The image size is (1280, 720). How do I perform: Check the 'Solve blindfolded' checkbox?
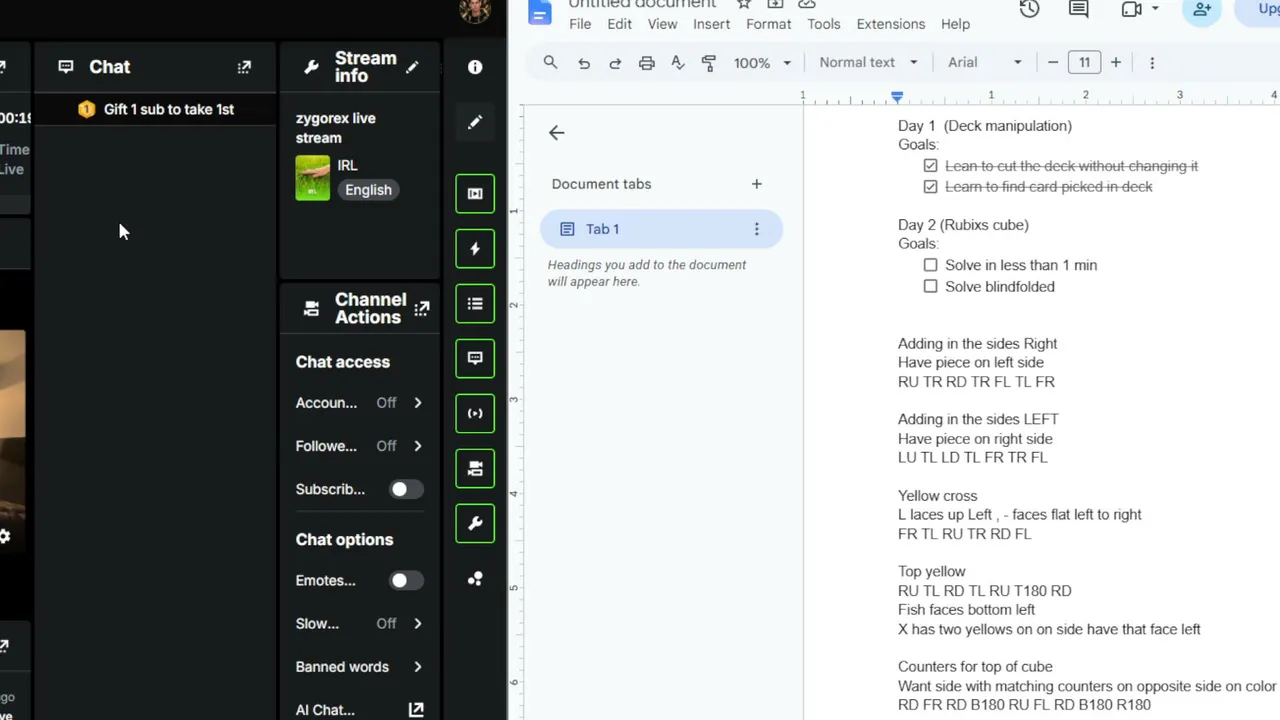pyautogui.click(x=931, y=286)
